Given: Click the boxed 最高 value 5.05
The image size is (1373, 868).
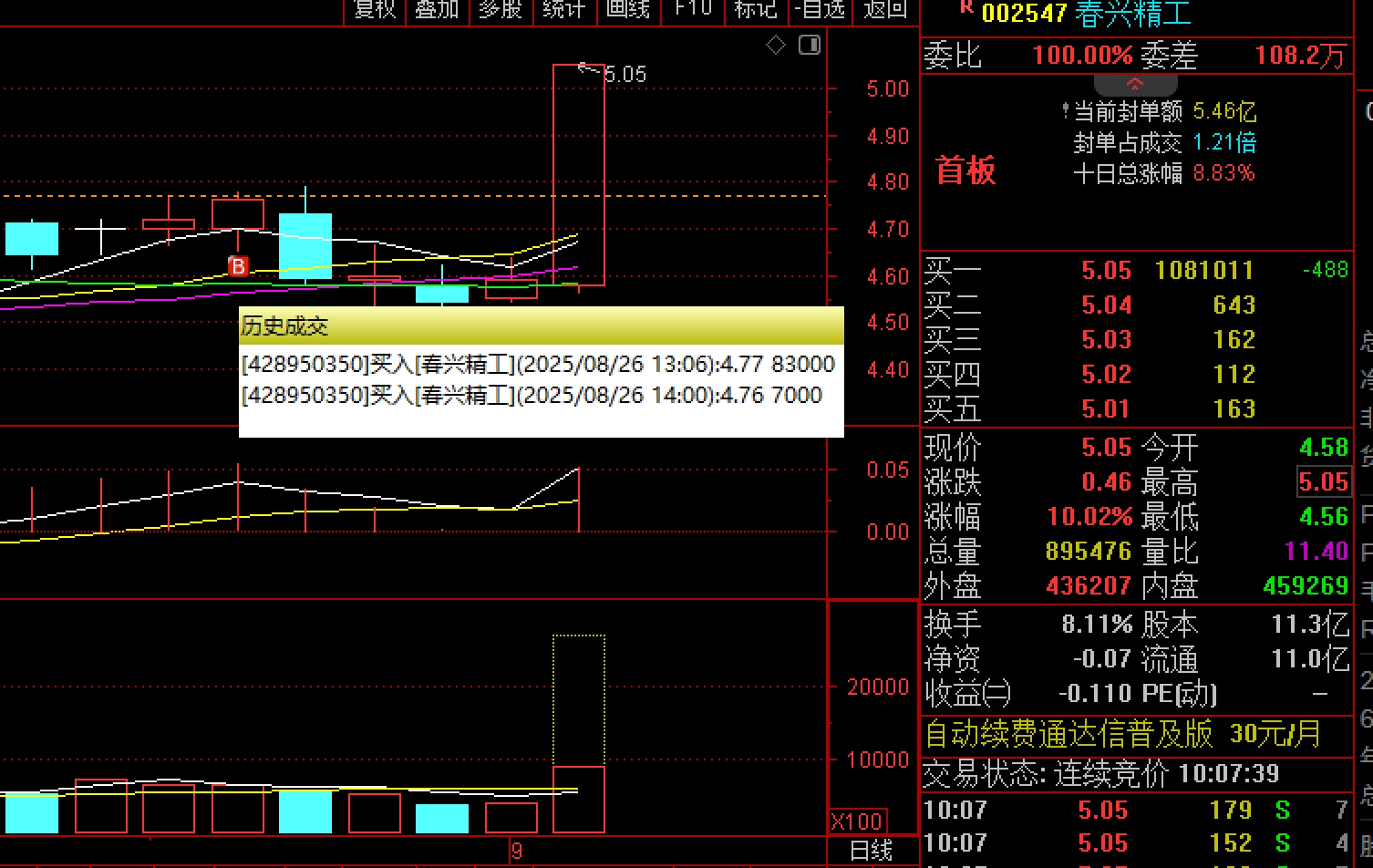Looking at the screenshot, I should (1324, 481).
